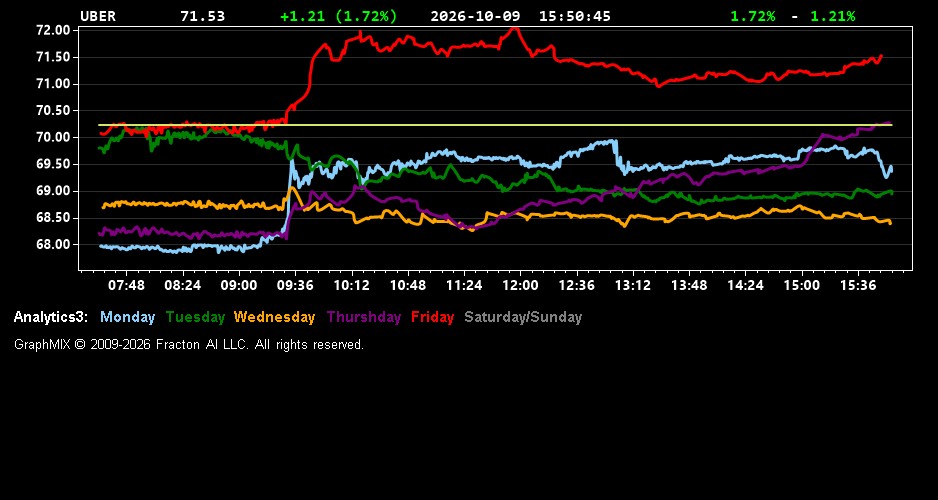The height and width of the screenshot is (500, 938).
Task: Click the 71.50 y-axis label
Action: (x=54, y=57)
